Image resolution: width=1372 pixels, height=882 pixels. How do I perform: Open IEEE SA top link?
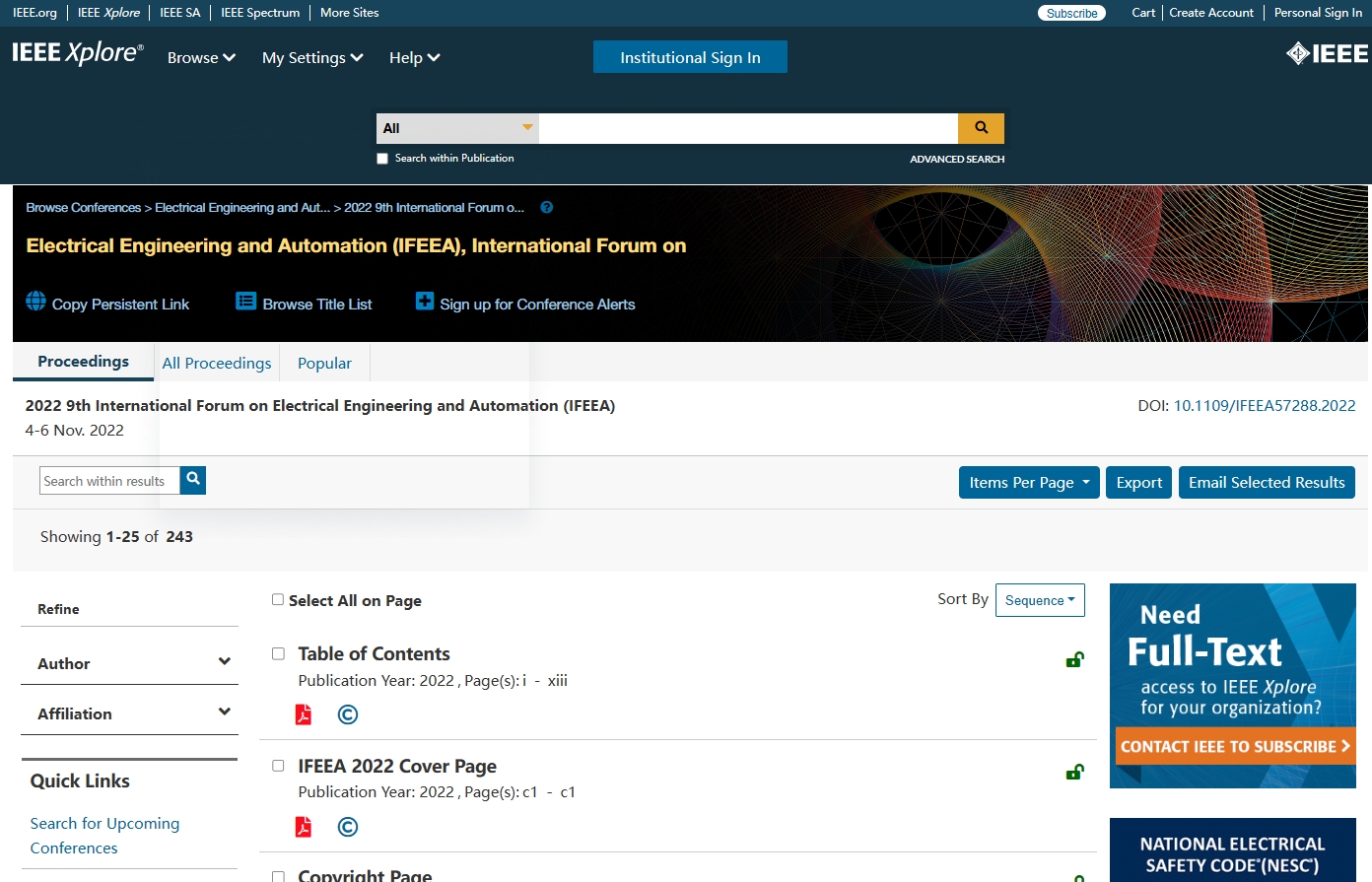pos(180,13)
